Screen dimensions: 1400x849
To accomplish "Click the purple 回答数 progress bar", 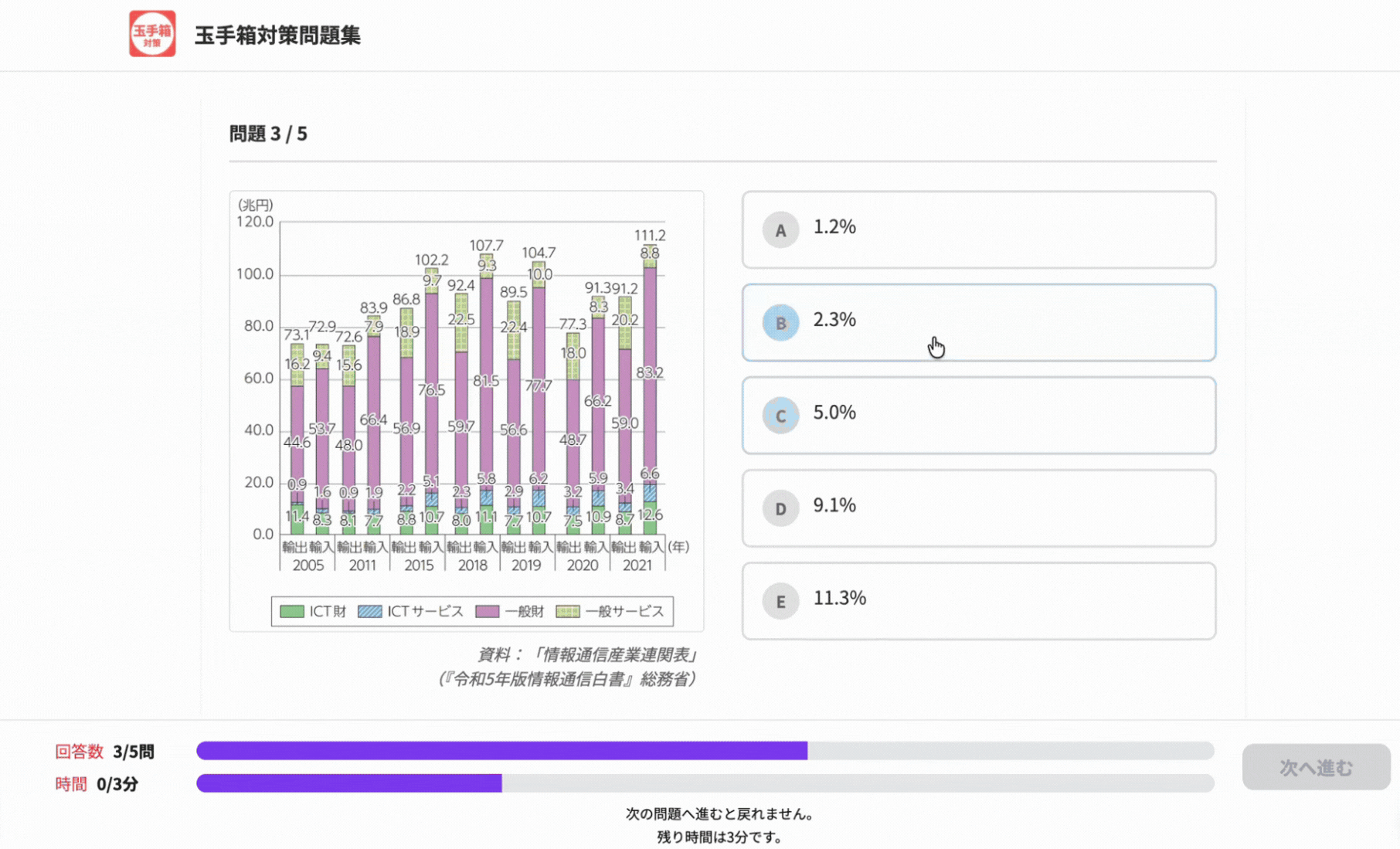I will point(502,749).
